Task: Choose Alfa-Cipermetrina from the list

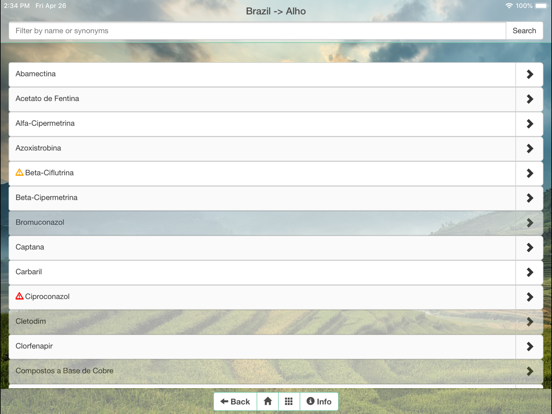Action: point(45,123)
